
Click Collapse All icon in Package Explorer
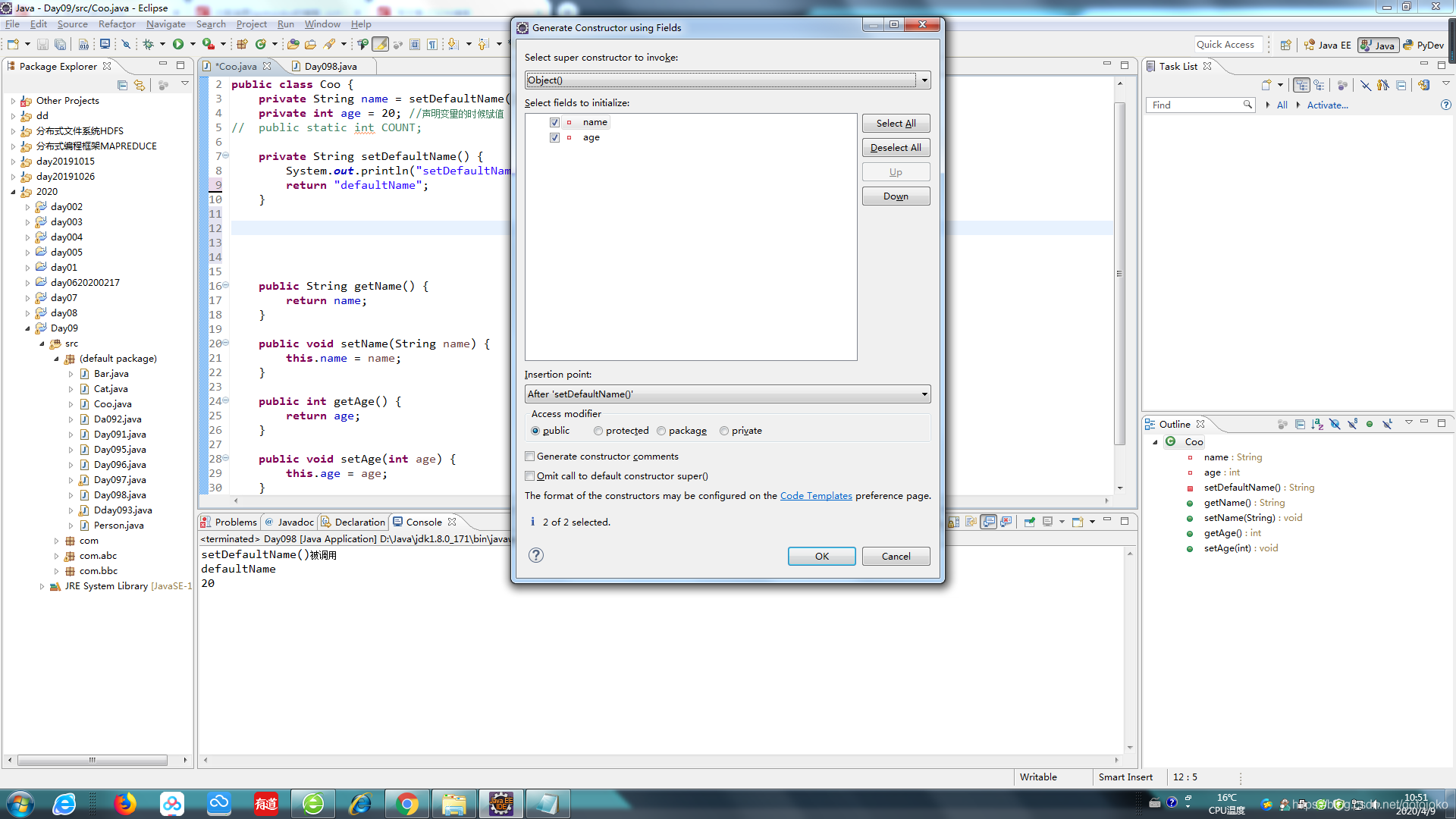tap(123, 85)
